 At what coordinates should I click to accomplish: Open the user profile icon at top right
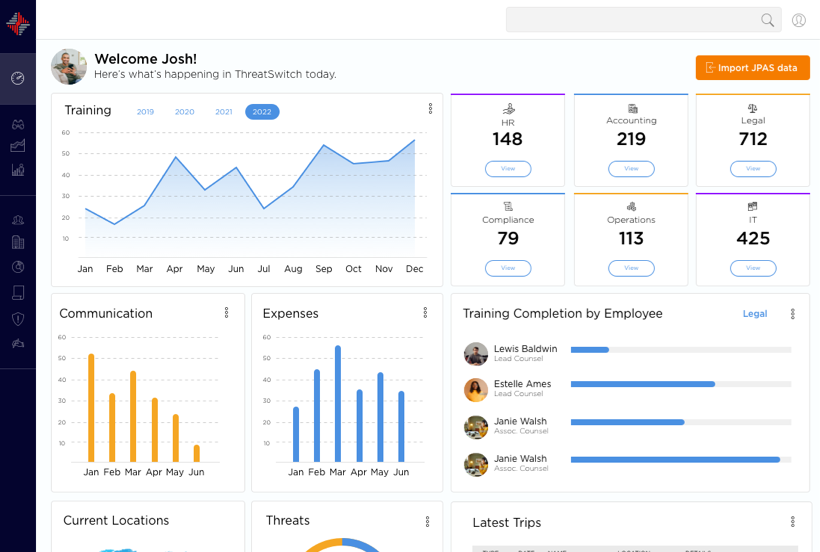798,20
